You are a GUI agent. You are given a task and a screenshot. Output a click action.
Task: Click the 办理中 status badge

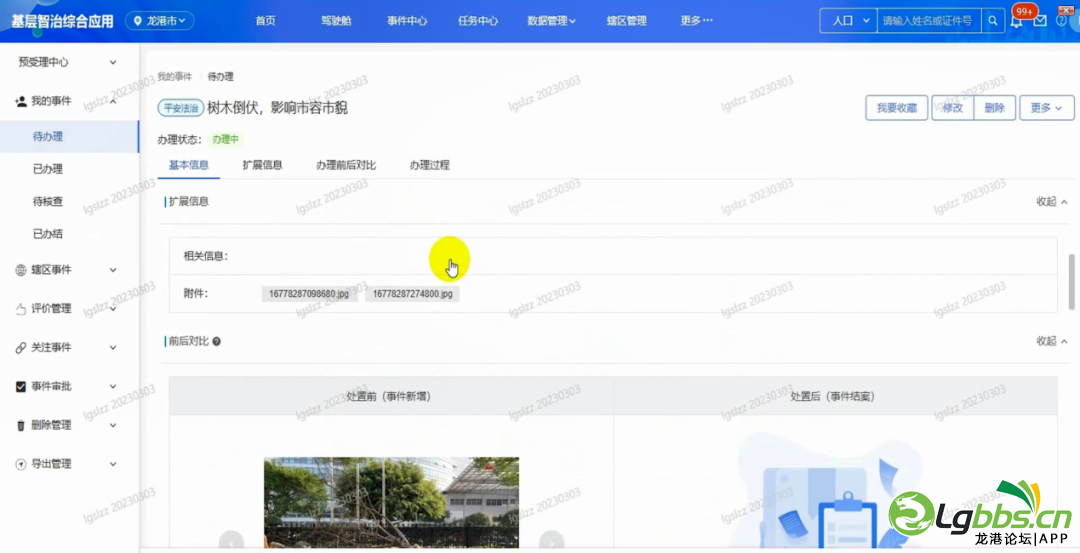[225, 139]
